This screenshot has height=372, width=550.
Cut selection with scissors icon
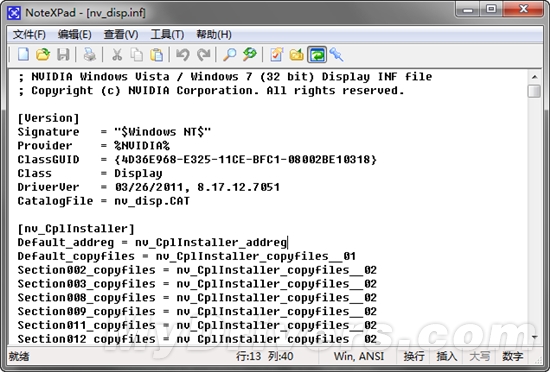[x=117, y=55]
